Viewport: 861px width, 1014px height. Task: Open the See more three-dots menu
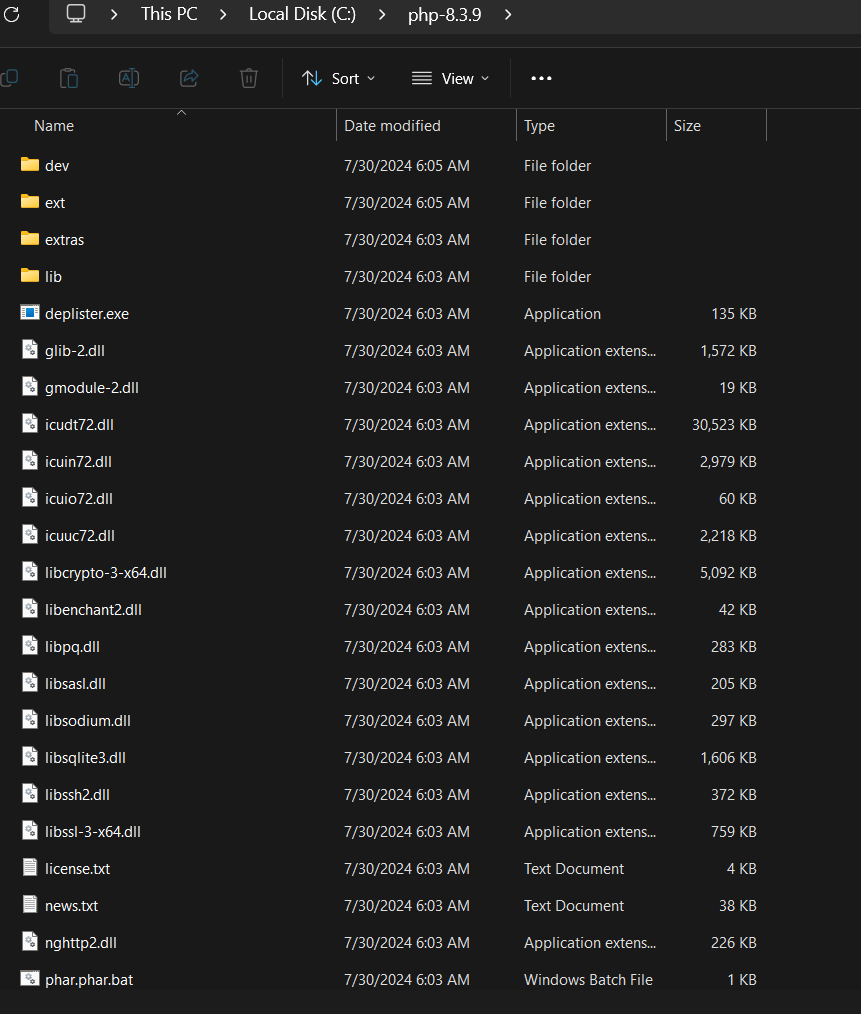point(541,78)
